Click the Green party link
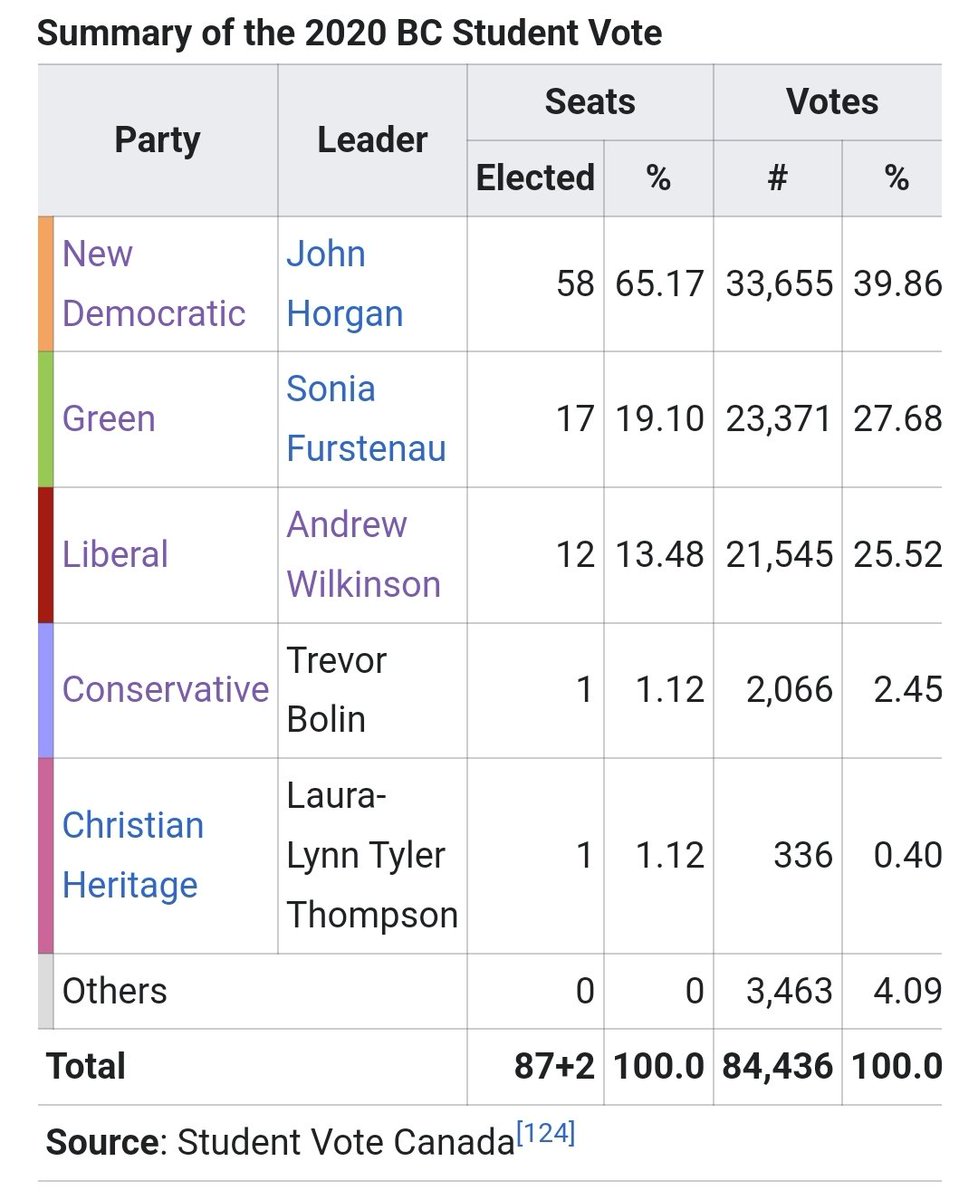Image resolution: width=978 pixels, height=1200 pixels. coord(108,418)
